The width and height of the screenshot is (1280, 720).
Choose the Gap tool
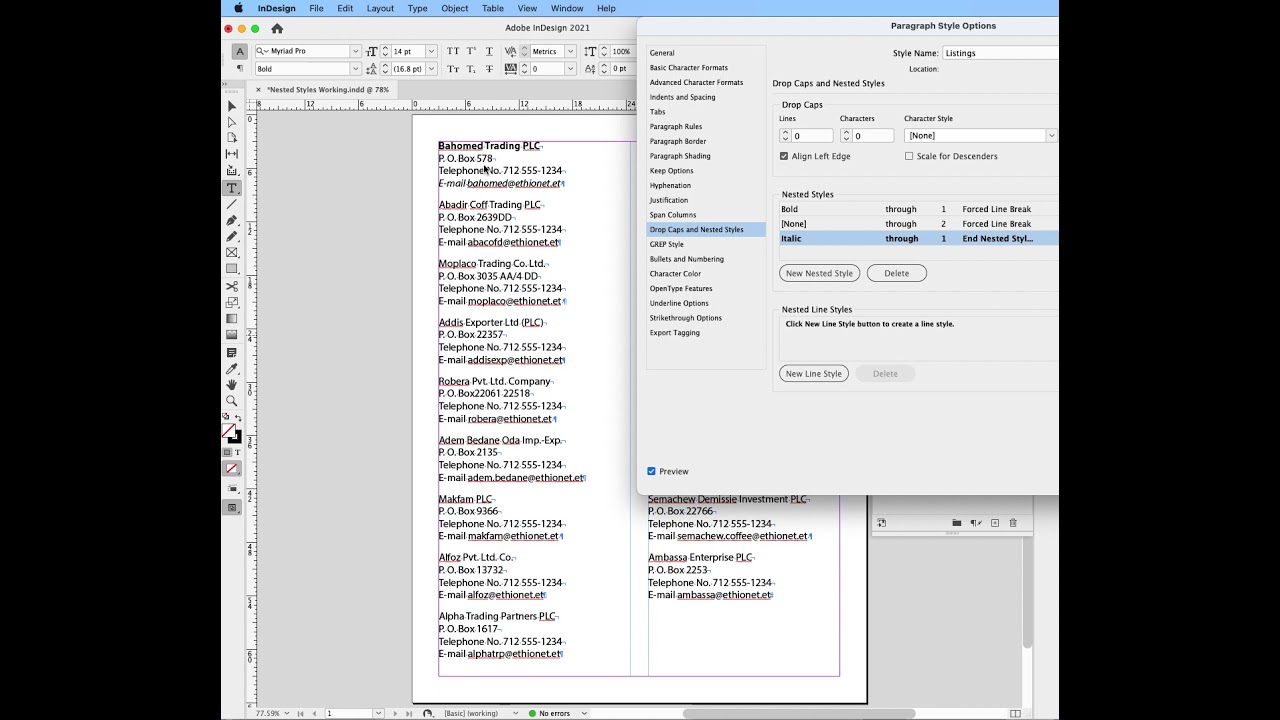[x=232, y=154]
